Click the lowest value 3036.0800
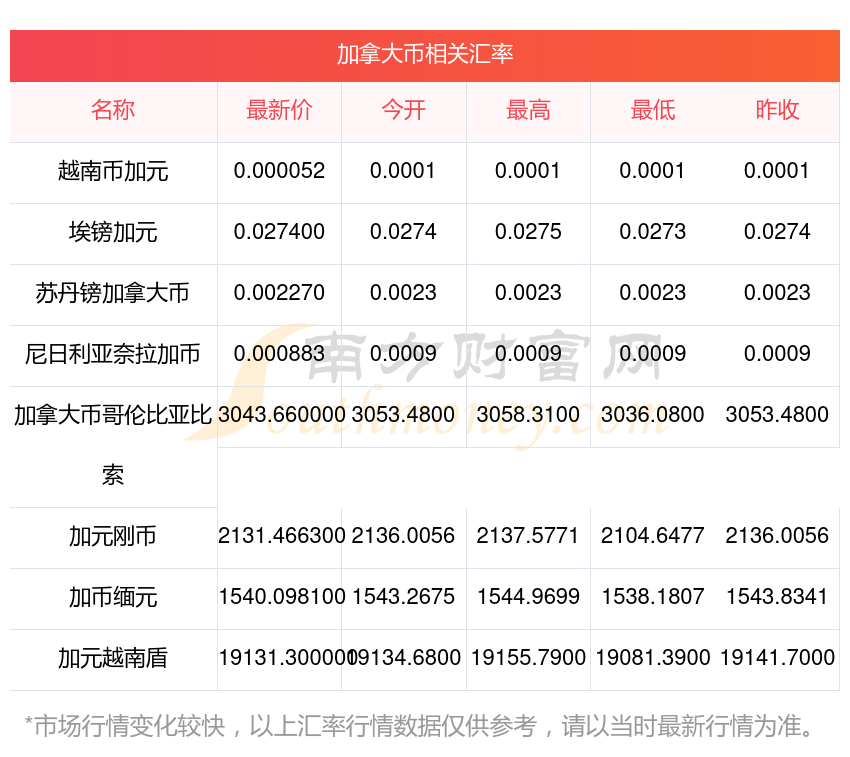 click(653, 415)
